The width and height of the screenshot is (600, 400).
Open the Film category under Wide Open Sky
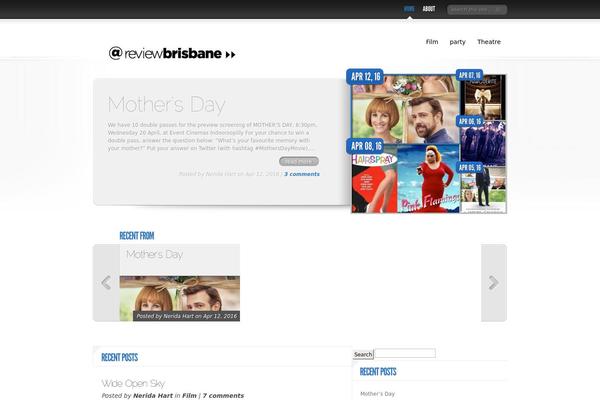click(189, 395)
